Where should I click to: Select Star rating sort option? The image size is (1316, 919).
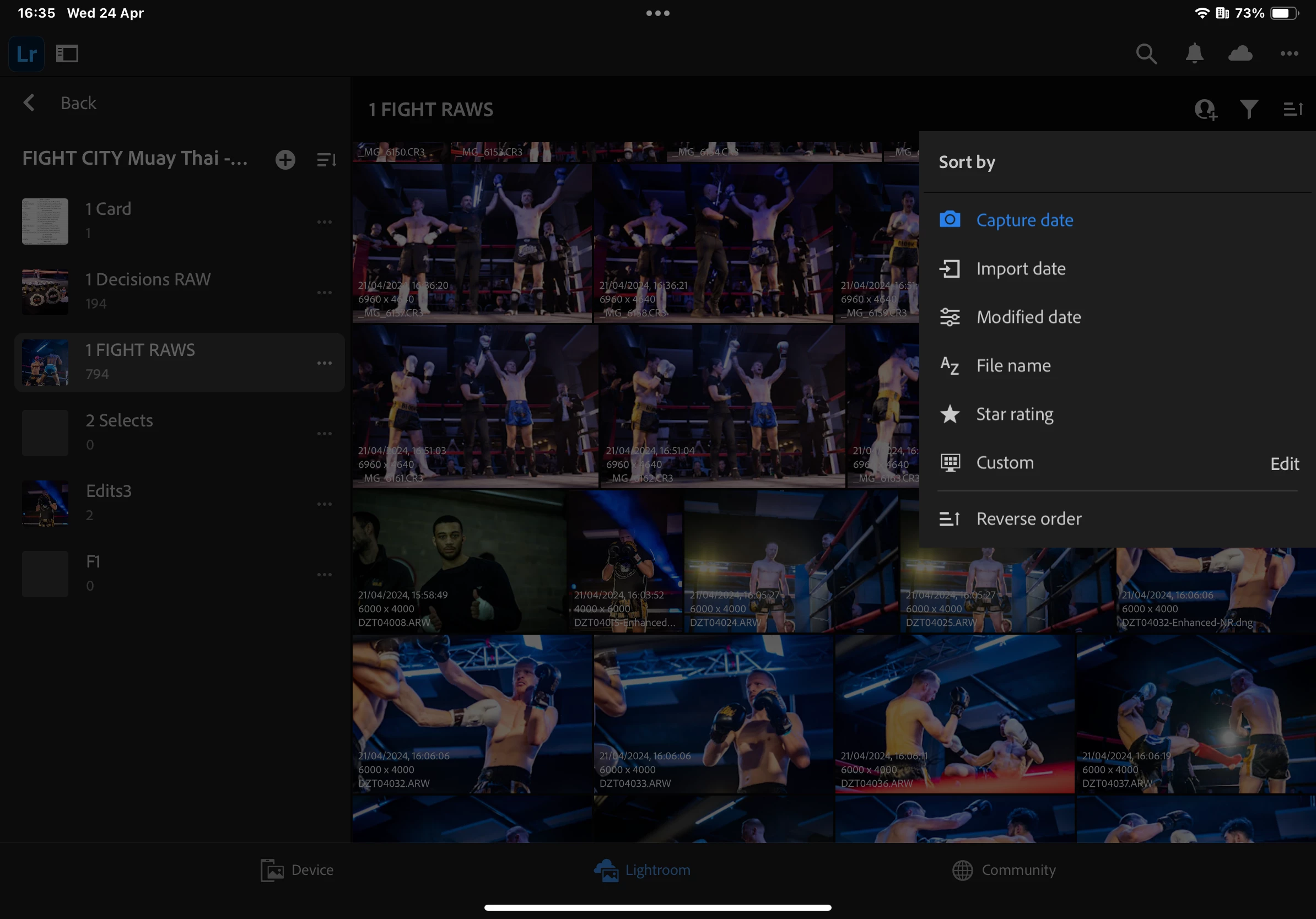tap(1014, 414)
